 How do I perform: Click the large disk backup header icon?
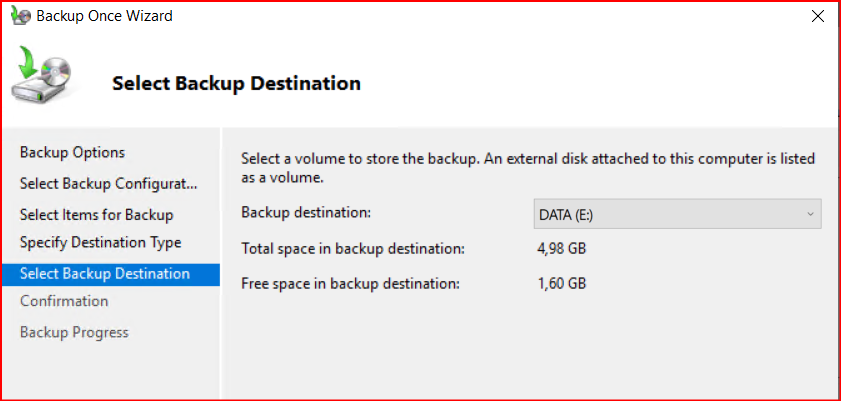click(46, 78)
